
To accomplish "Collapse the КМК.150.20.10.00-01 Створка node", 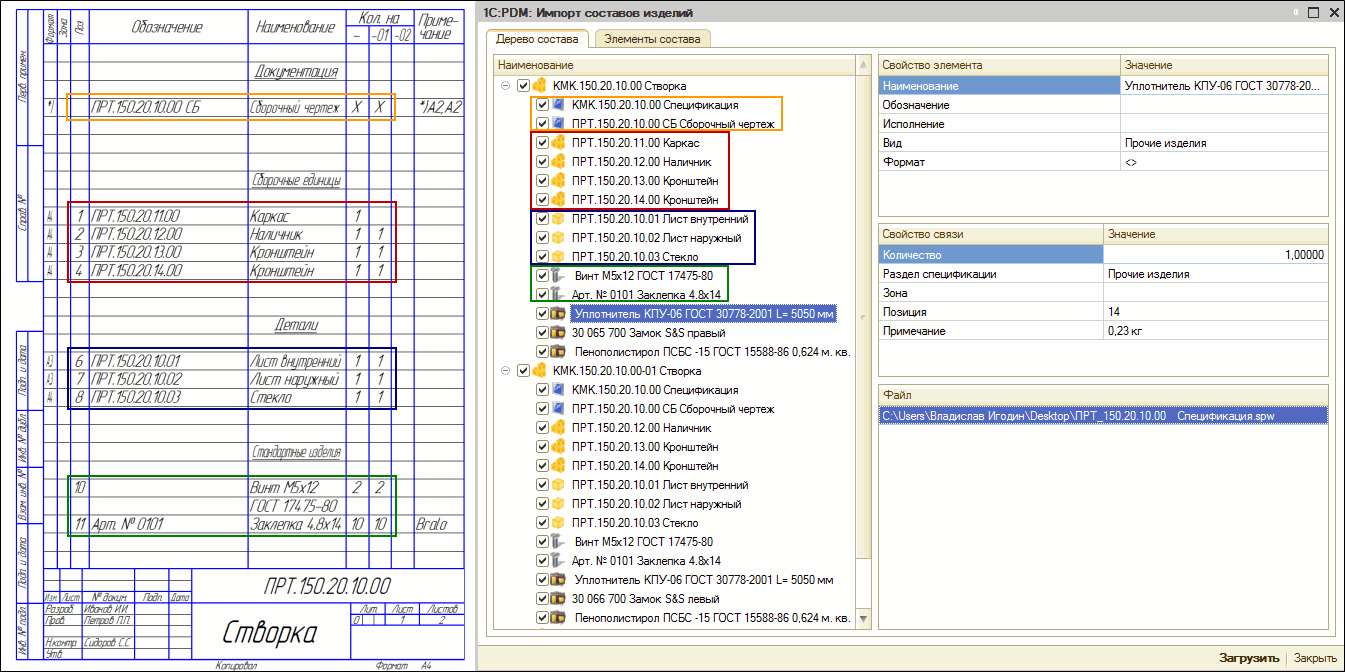I will click(x=506, y=370).
